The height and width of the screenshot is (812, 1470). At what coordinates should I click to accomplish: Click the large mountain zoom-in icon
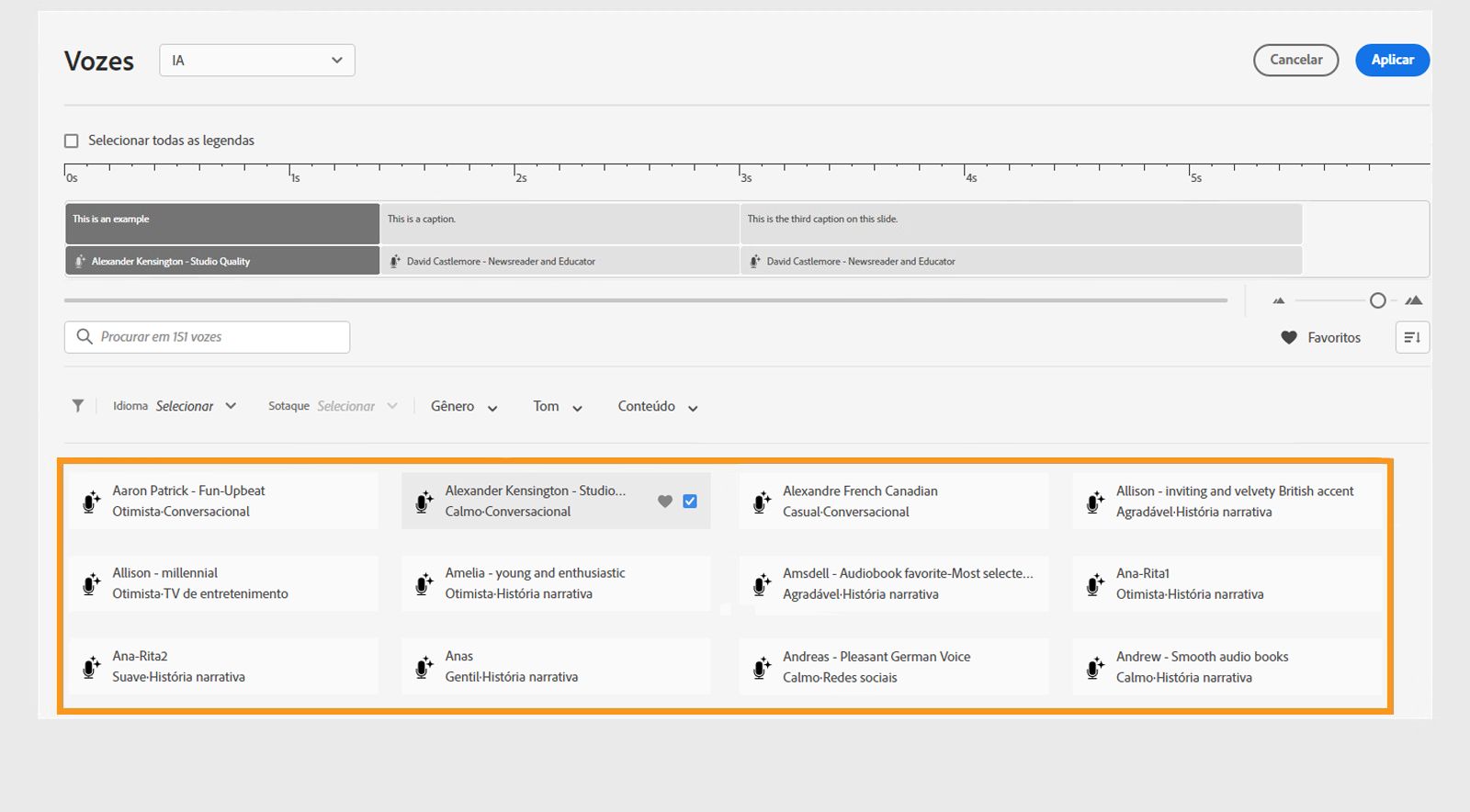click(1414, 300)
